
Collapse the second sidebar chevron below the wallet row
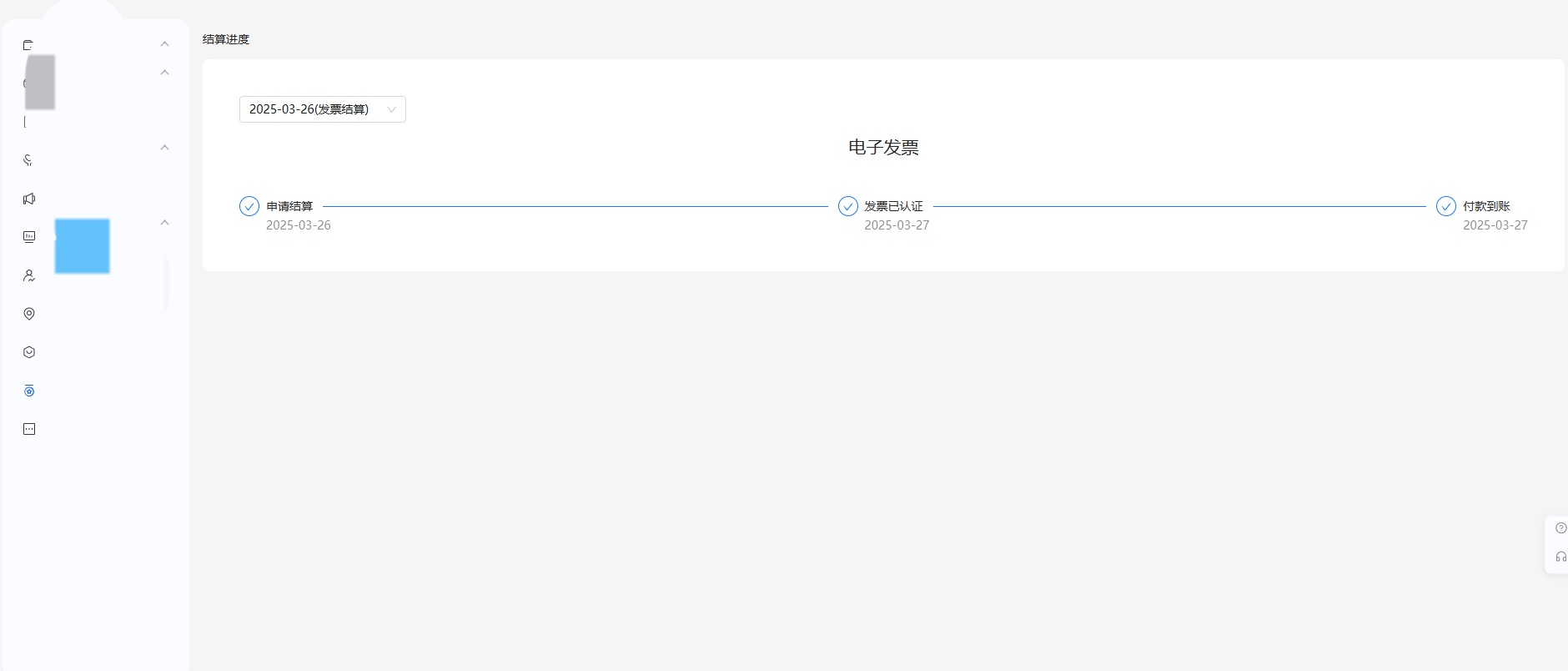(x=164, y=73)
